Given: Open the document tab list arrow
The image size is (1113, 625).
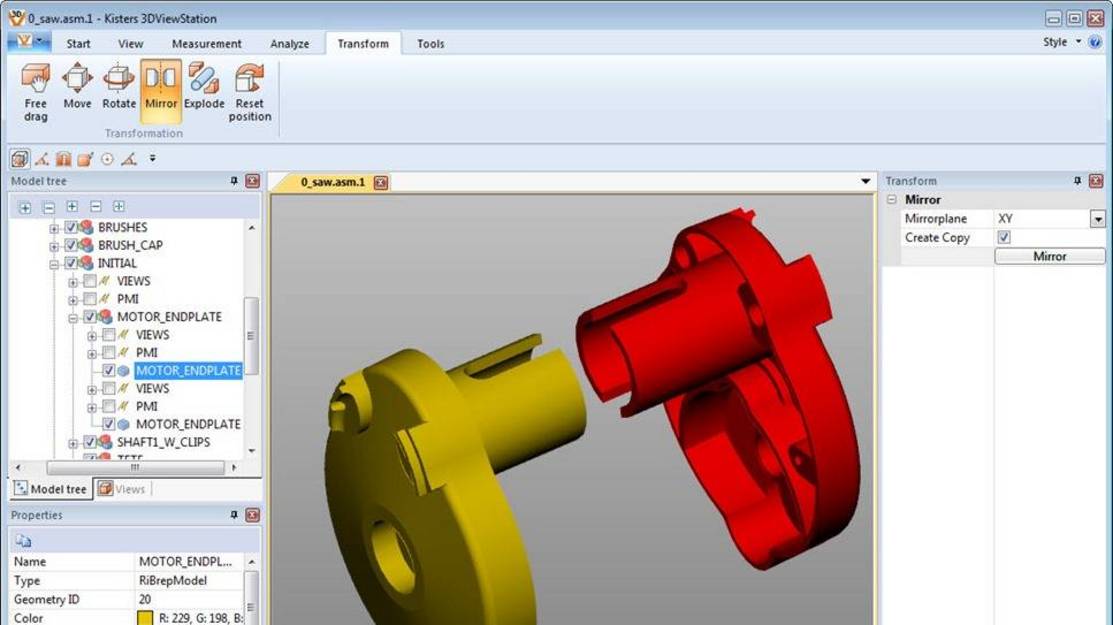Looking at the screenshot, I should click(x=865, y=182).
